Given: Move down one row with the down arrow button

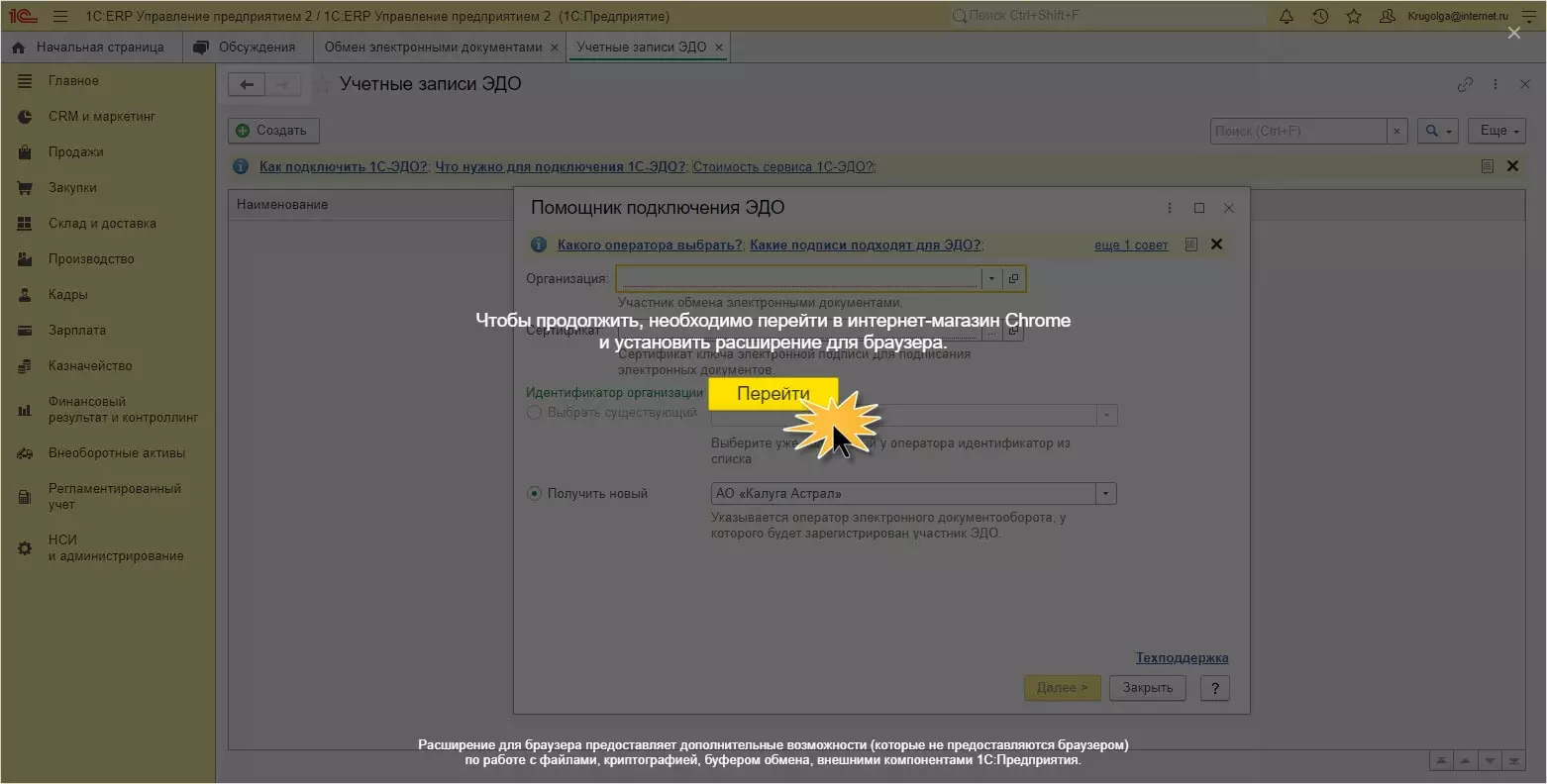Looking at the screenshot, I should (x=1490, y=760).
